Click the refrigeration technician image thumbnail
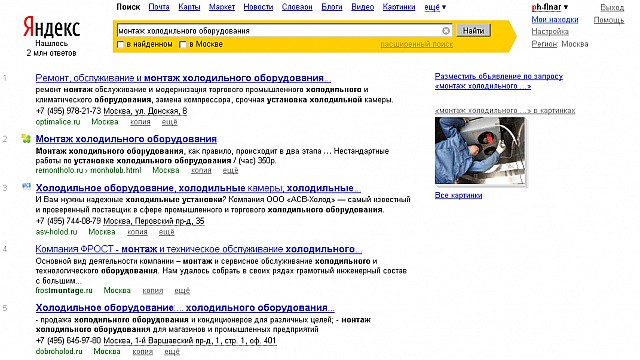The image size is (640, 360). [480, 151]
